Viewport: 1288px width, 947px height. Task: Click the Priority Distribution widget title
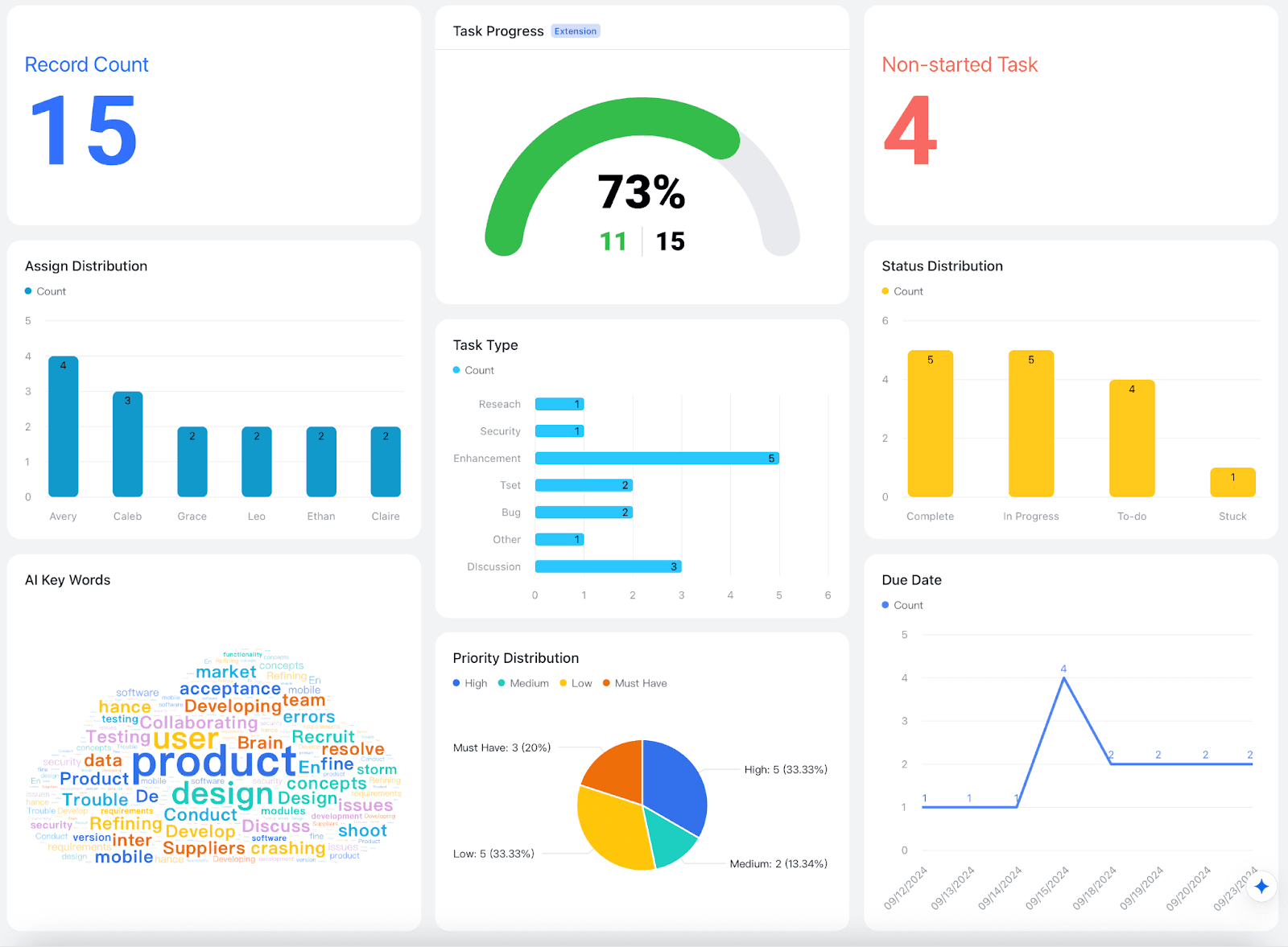point(516,658)
